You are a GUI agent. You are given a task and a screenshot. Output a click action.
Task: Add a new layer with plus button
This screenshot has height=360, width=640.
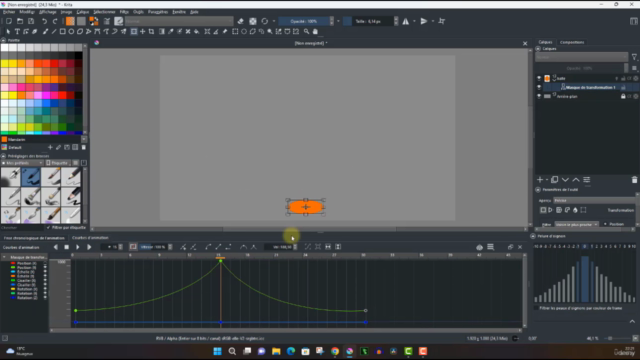click(x=540, y=180)
